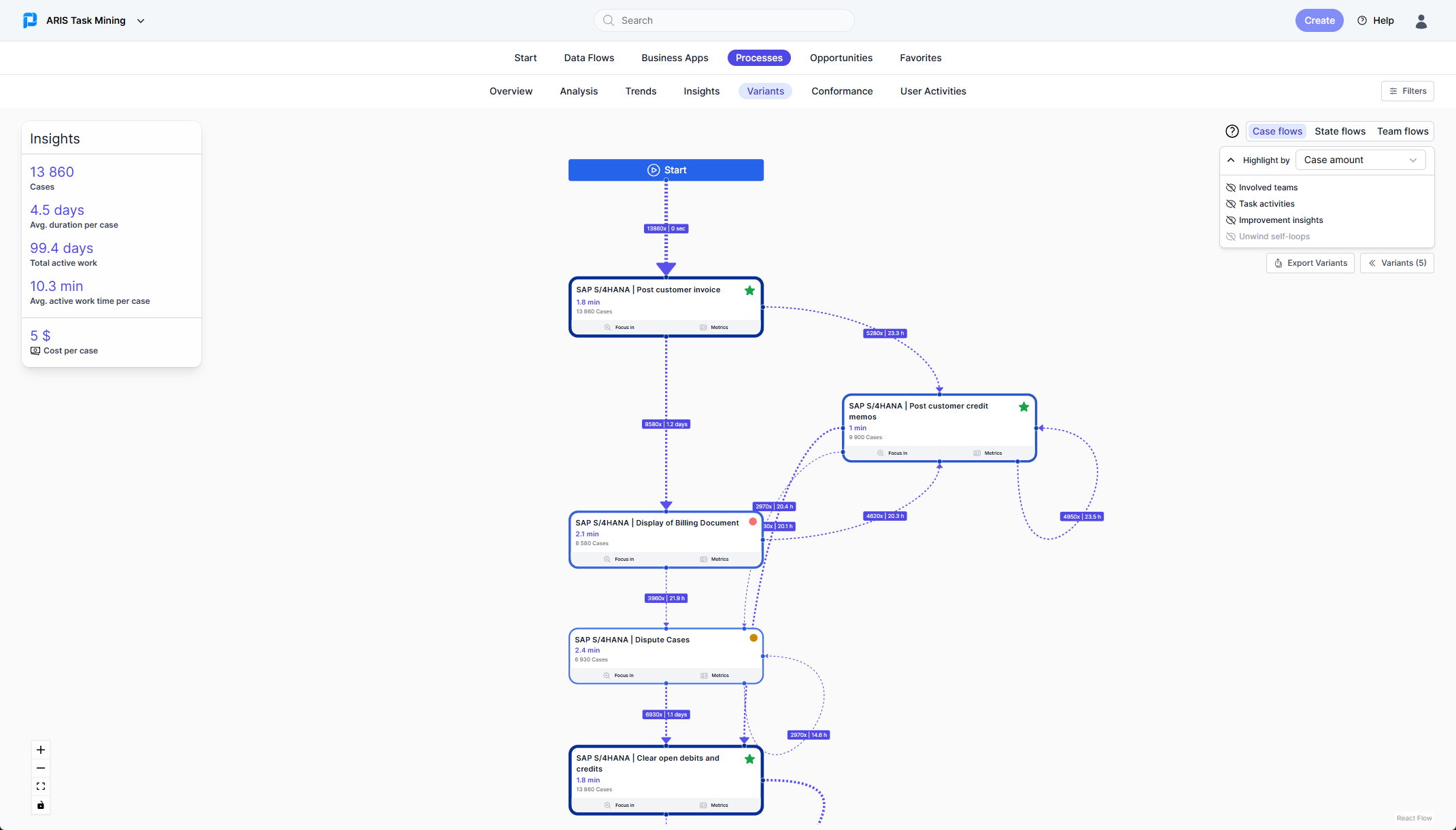Click the star on Clear open debits and credits node
This screenshot has height=830, width=1456.
749,759
